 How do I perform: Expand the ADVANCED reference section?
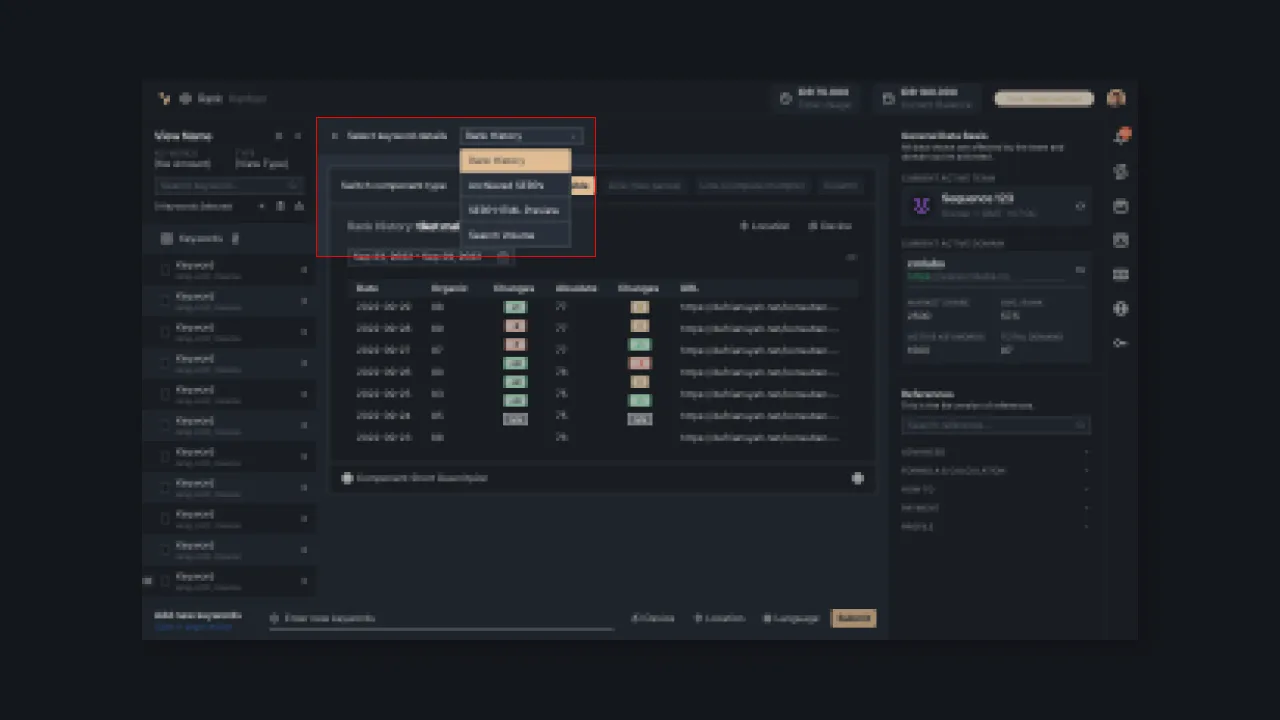[995, 452]
